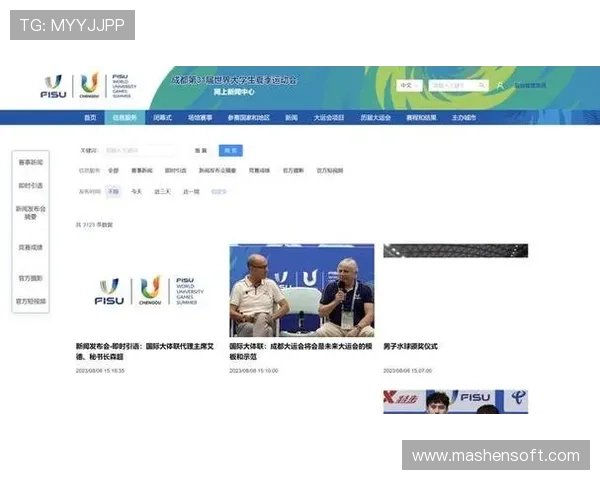600x480 pixels.
Task: Open the 男子水球颁奖仪式 news article
Action: [x=411, y=347]
